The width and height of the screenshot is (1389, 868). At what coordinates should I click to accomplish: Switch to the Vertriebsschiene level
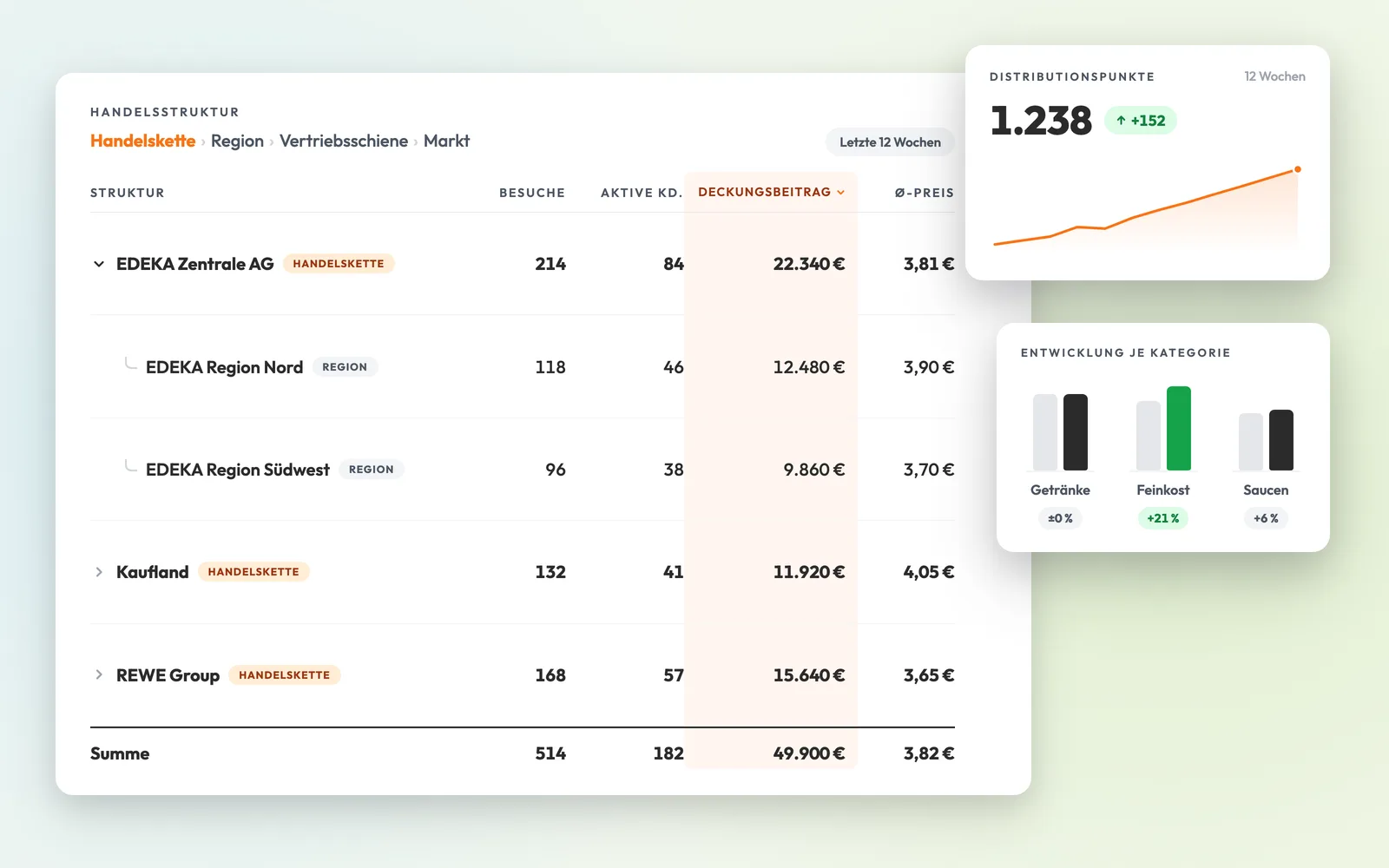(x=344, y=141)
